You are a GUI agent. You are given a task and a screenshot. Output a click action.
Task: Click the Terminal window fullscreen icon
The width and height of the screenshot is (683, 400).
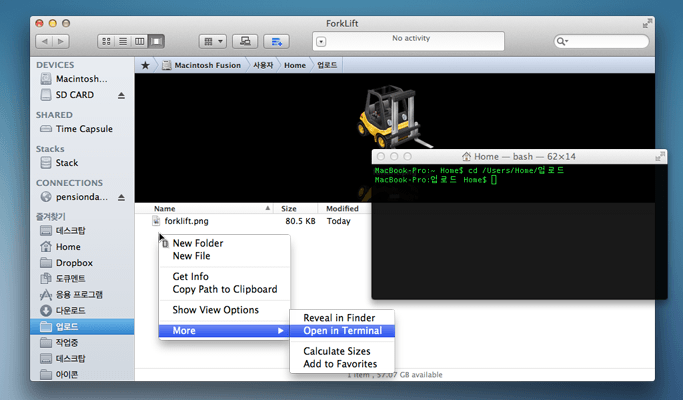[660, 156]
